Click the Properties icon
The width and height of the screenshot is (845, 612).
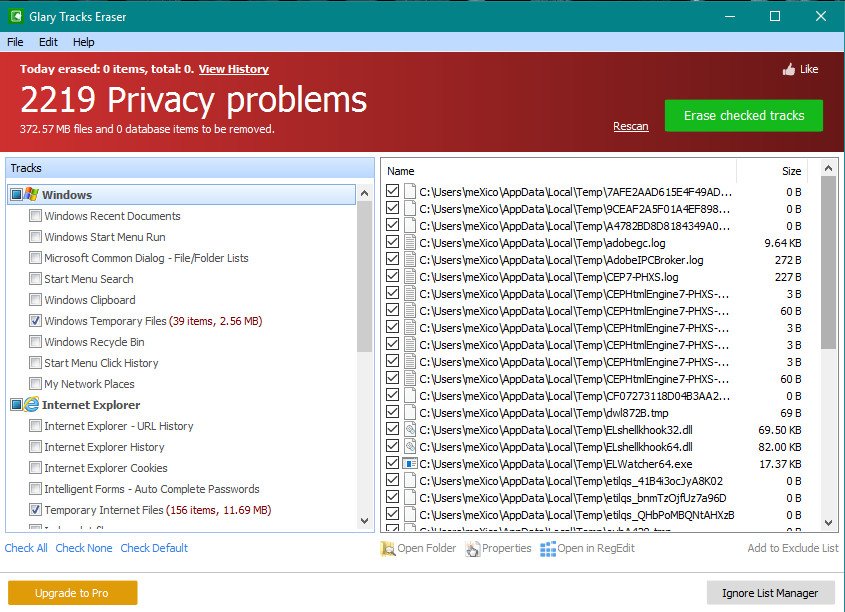point(473,548)
